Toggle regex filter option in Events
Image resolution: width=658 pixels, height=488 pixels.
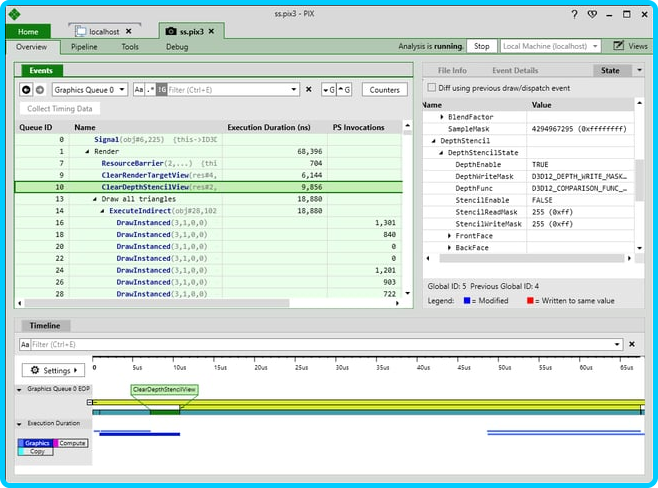click(x=150, y=90)
